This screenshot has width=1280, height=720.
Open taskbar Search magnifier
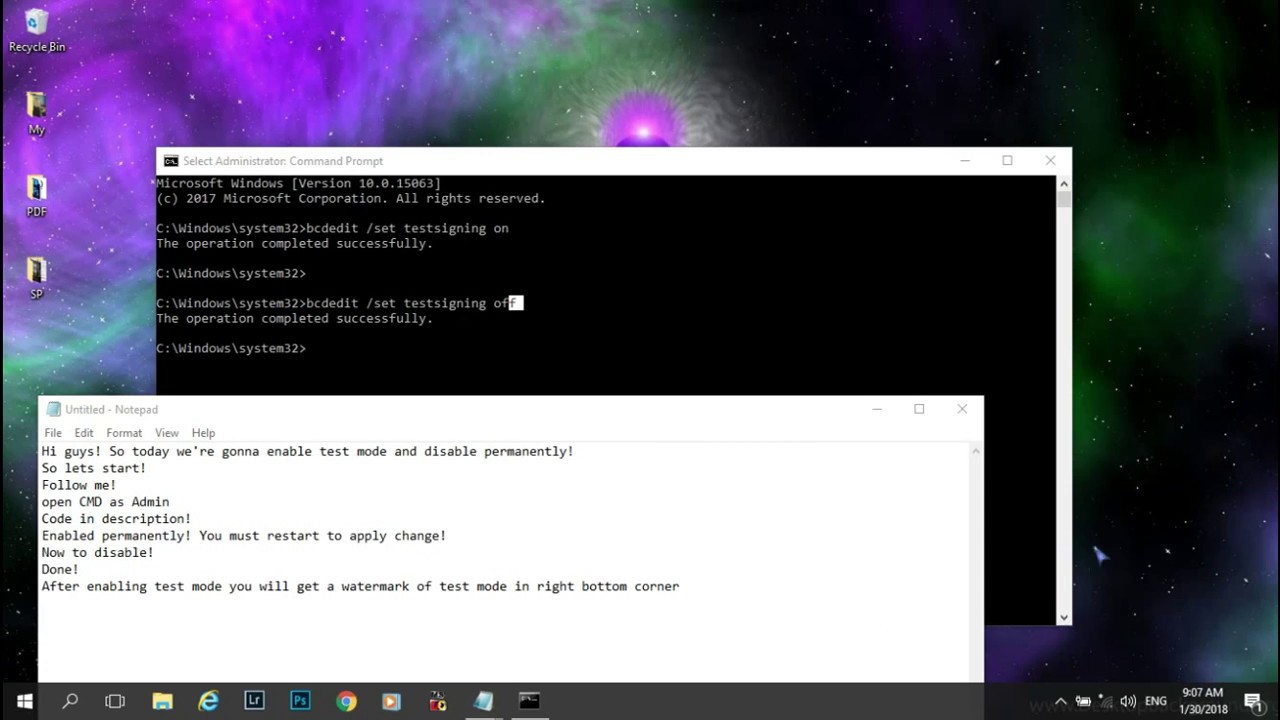(x=70, y=701)
